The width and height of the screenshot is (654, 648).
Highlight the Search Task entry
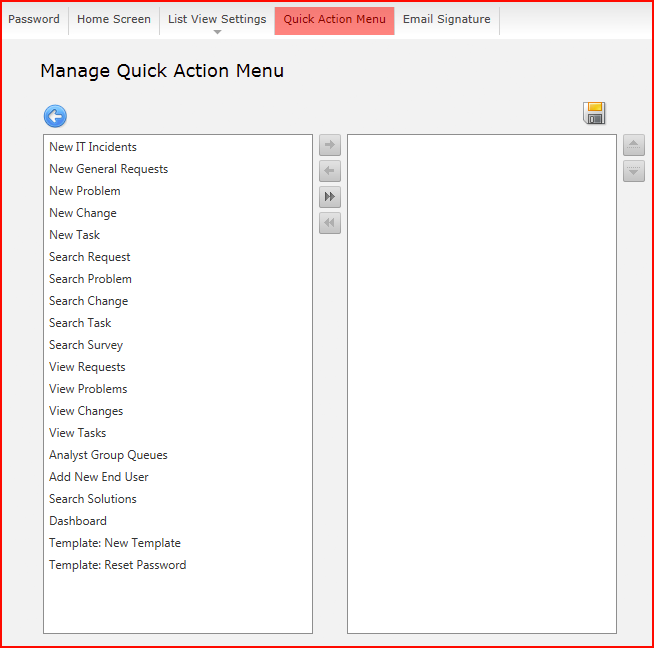178,323
